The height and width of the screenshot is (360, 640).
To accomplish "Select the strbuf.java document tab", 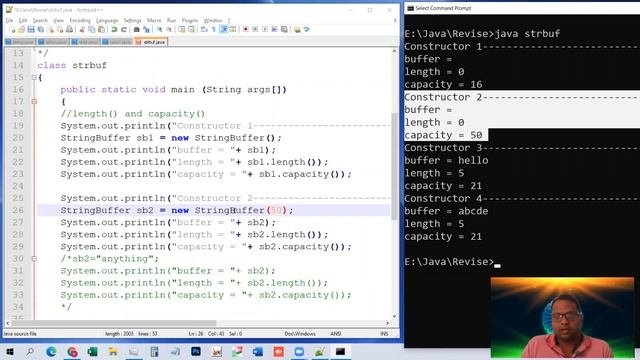I will point(151,42).
